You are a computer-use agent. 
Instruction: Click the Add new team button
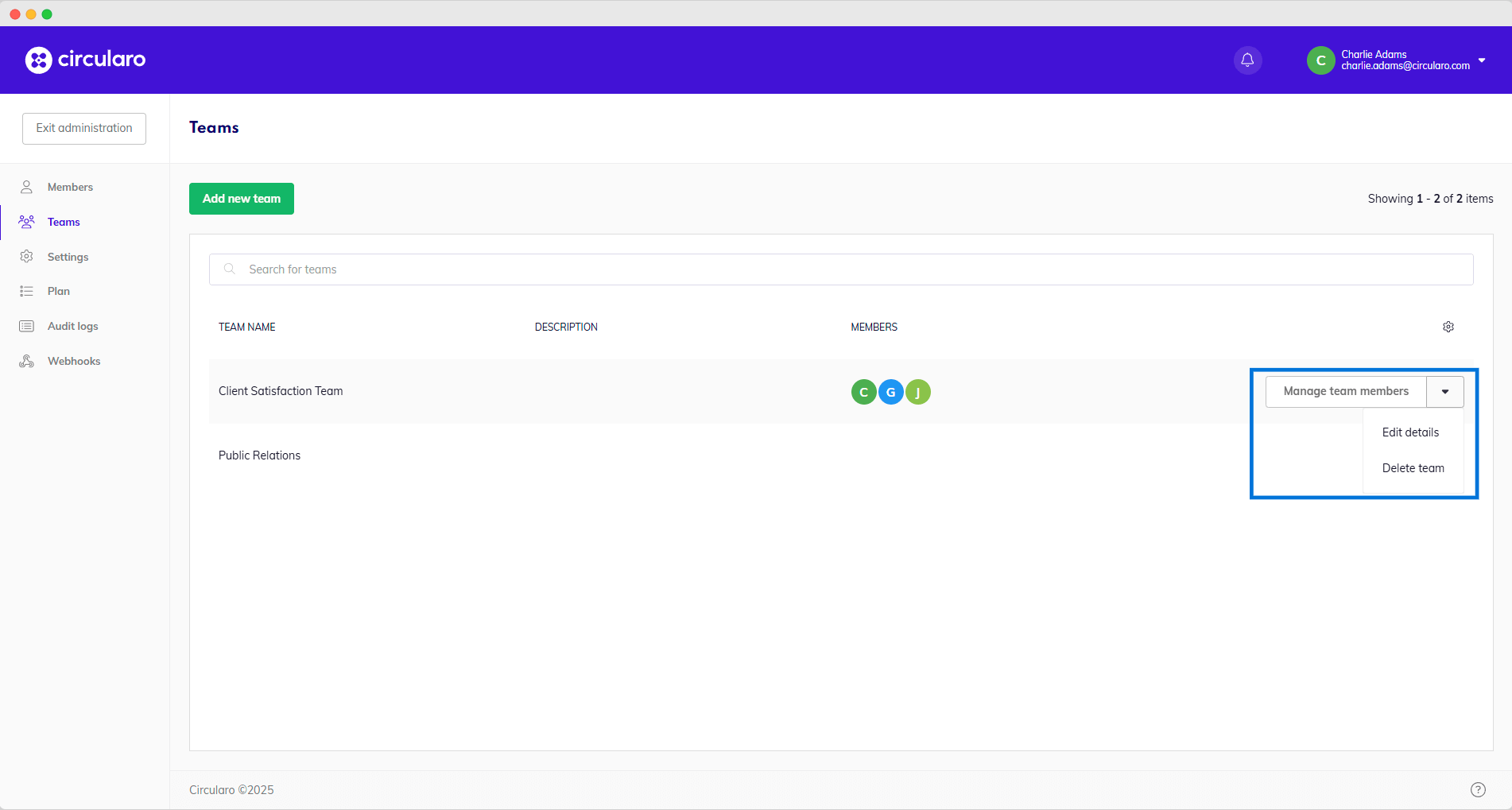[242, 199]
